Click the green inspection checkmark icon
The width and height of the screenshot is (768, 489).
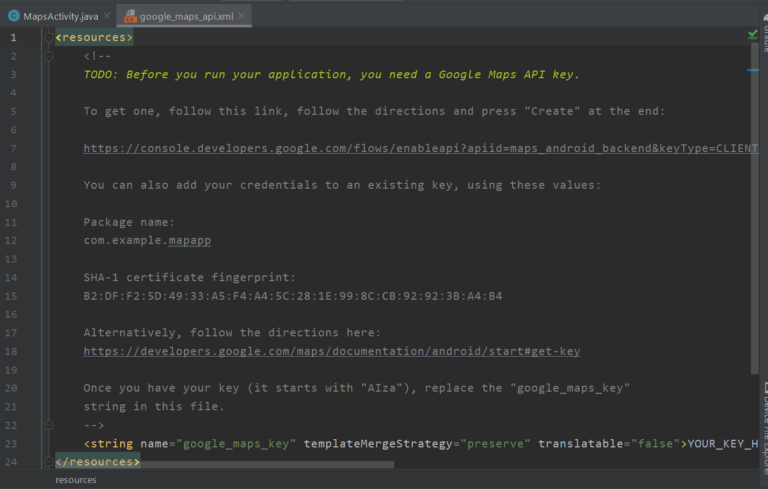[x=752, y=35]
